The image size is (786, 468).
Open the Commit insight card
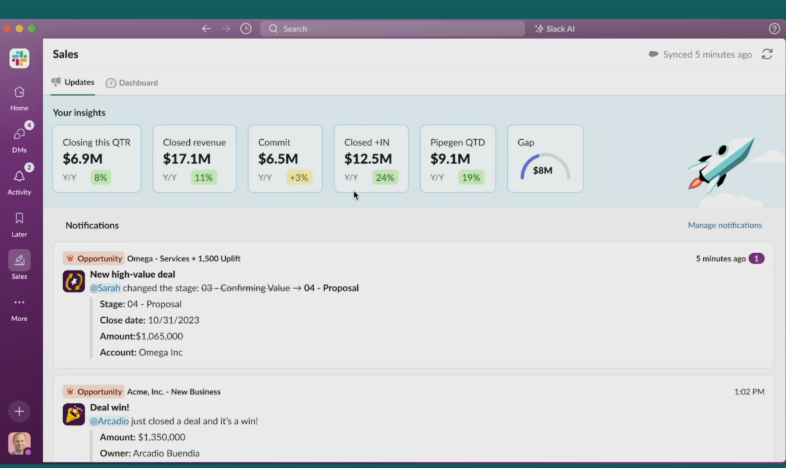point(285,158)
